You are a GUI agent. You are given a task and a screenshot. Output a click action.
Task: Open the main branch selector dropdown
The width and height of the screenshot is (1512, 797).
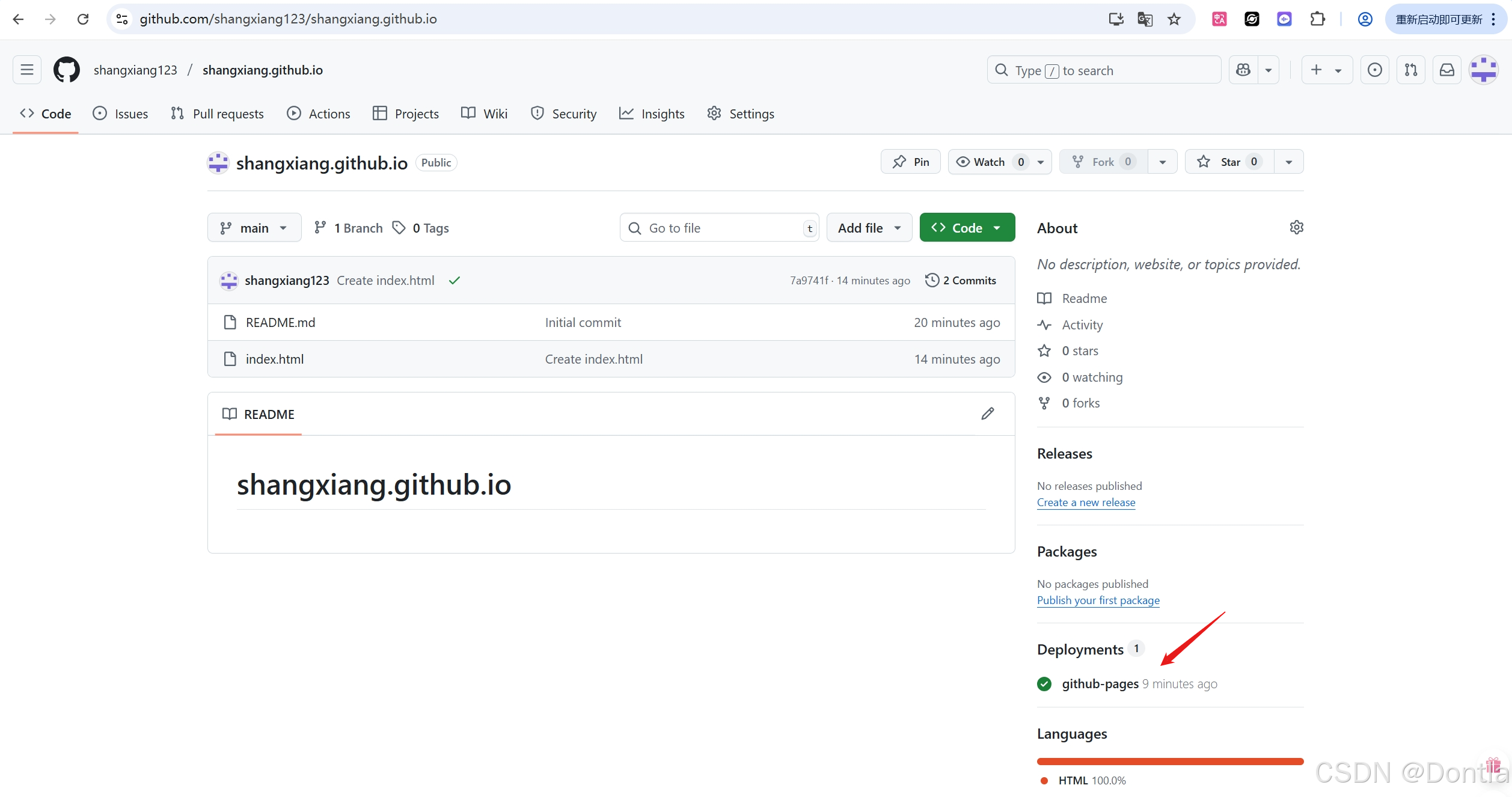[x=254, y=228]
